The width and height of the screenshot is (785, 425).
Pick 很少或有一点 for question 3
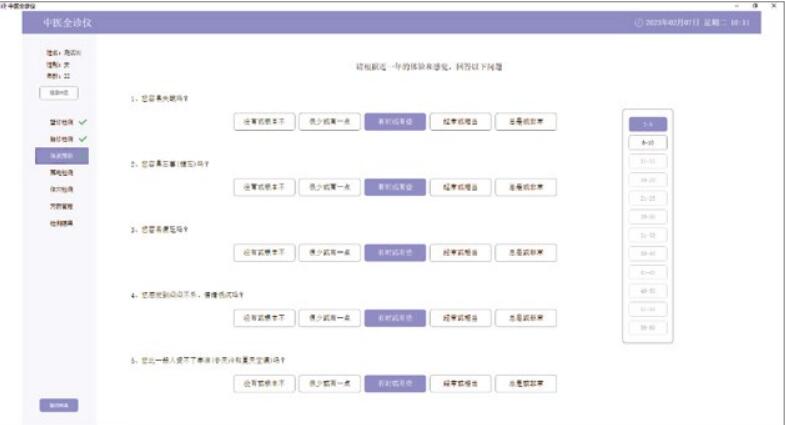coord(329,253)
